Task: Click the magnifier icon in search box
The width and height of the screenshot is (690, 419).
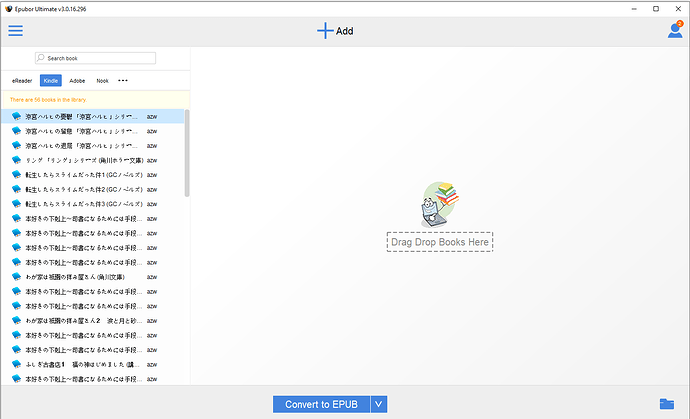Action: (x=41, y=58)
